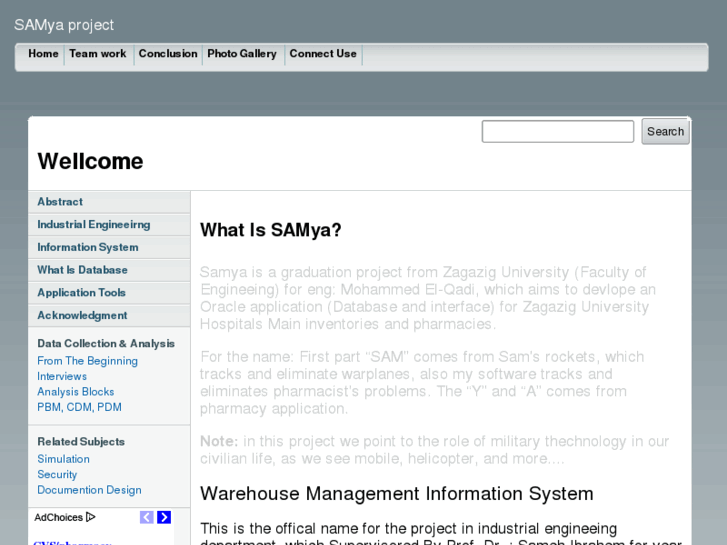Open the Abstract sidebar item
727x545 pixels.
pyautogui.click(x=109, y=202)
